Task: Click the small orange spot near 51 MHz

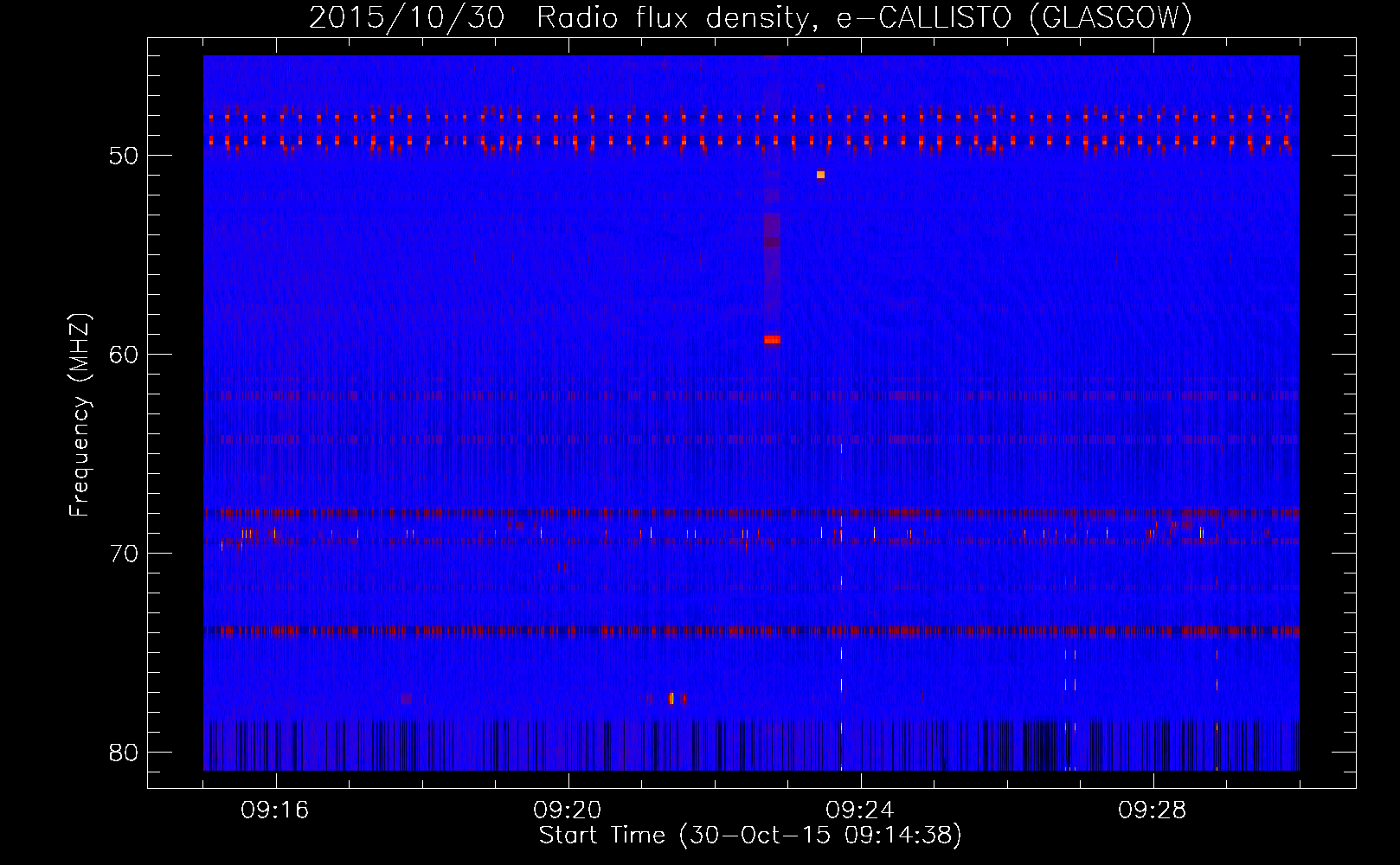Action: pos(820,175)
